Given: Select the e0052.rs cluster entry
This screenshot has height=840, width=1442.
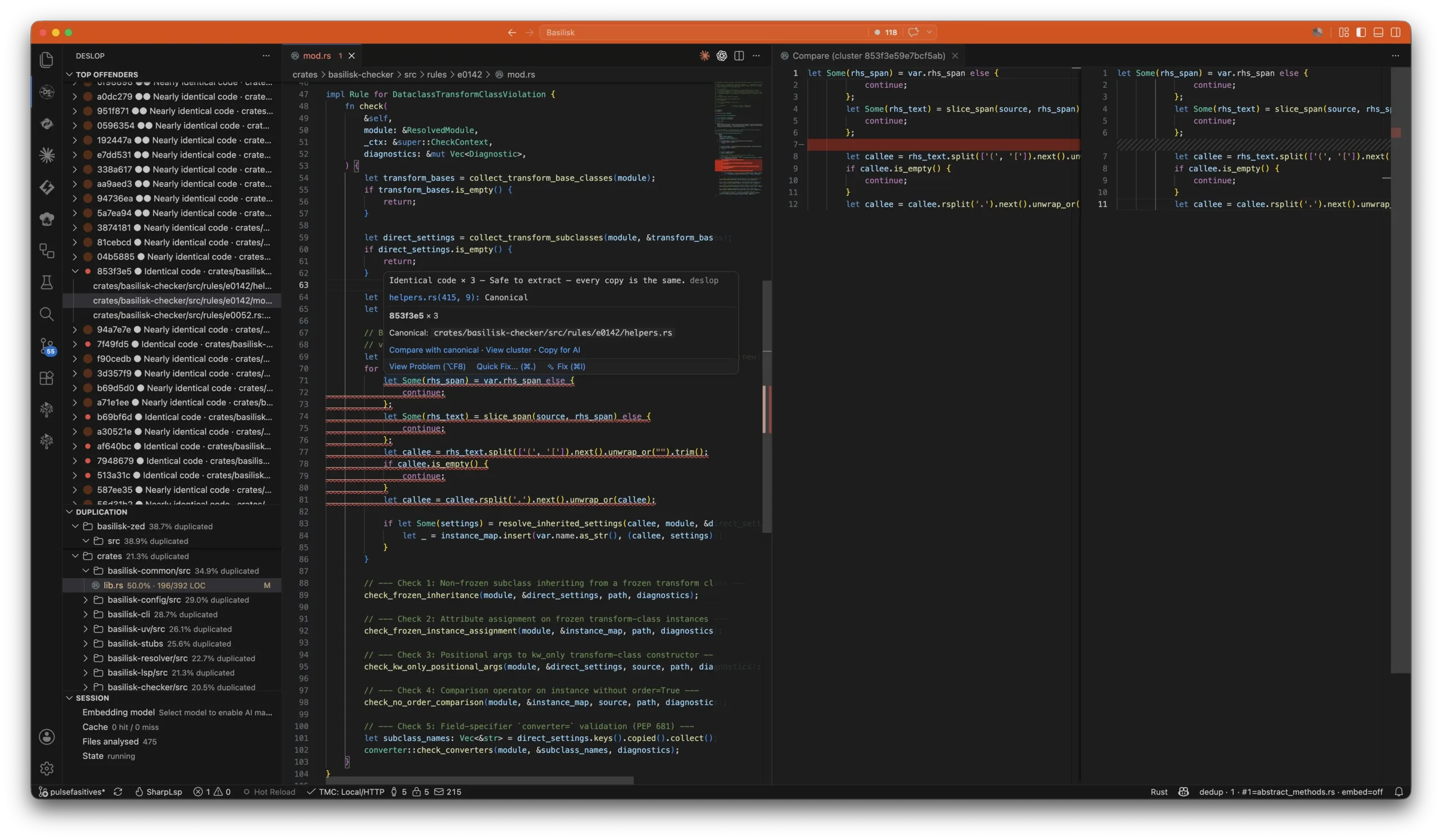Looking at the screenshot, I should point(172,315).
